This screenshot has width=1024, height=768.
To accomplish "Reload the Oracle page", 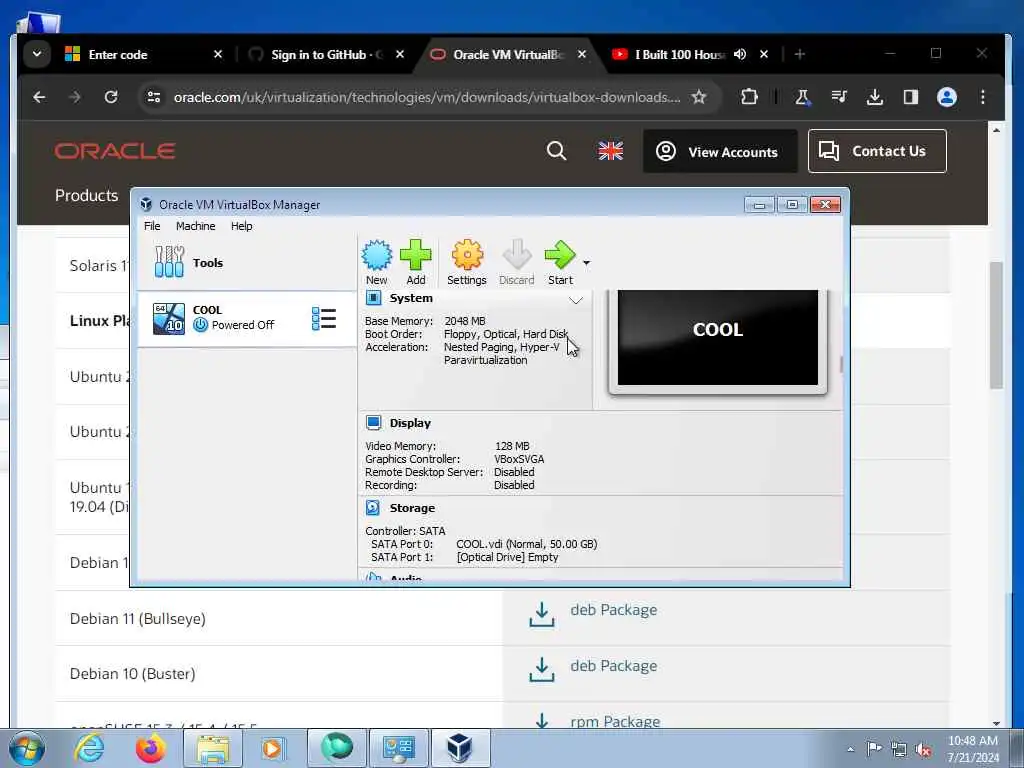I will pos(111,97).
